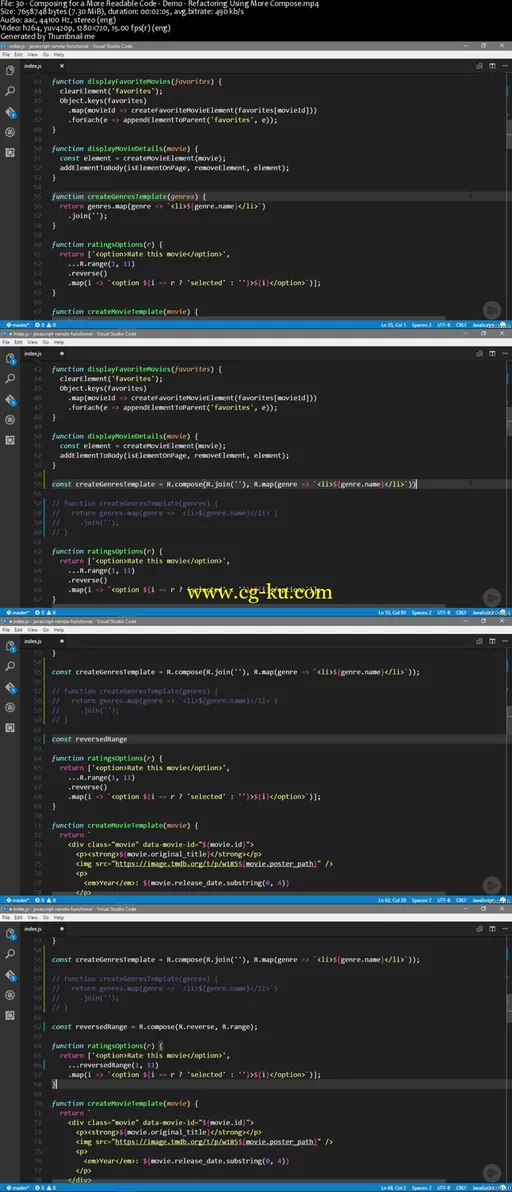Click 'Ln 62, Col 20' status bar entry
The width and height of the screenshot is (512, 1192).
coord(390,900)
